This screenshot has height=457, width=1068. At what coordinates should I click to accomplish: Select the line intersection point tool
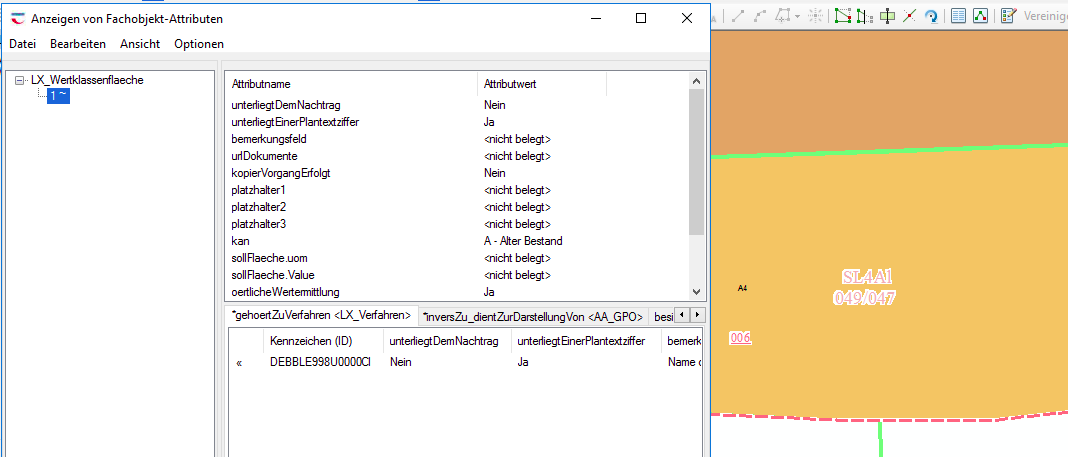coord(909,16)
